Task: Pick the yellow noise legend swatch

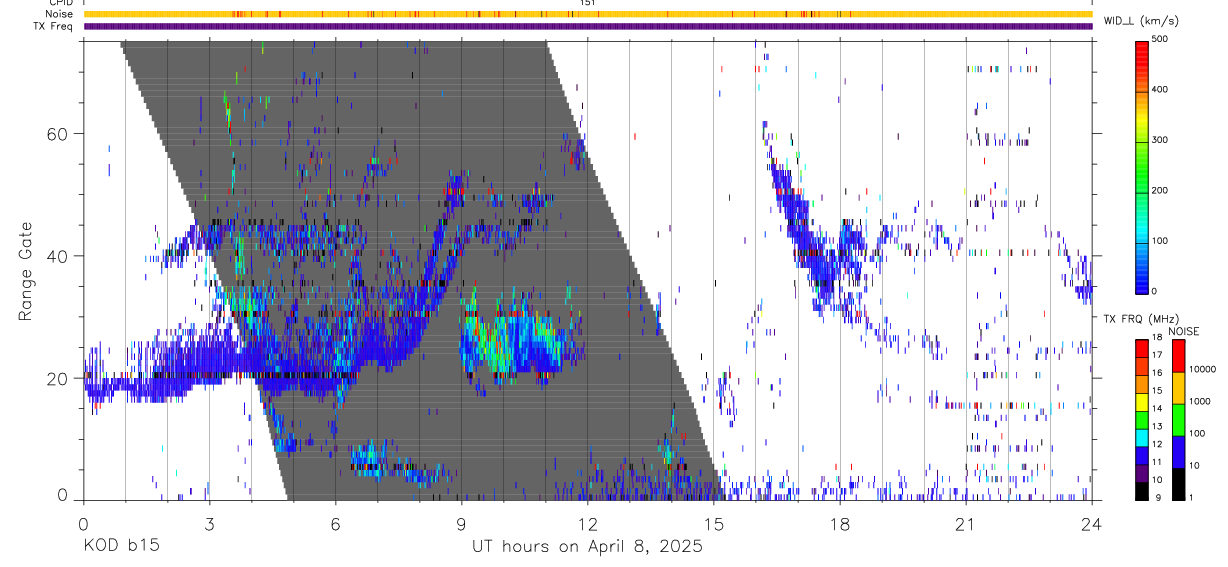Action: [x=1178, y=388]
